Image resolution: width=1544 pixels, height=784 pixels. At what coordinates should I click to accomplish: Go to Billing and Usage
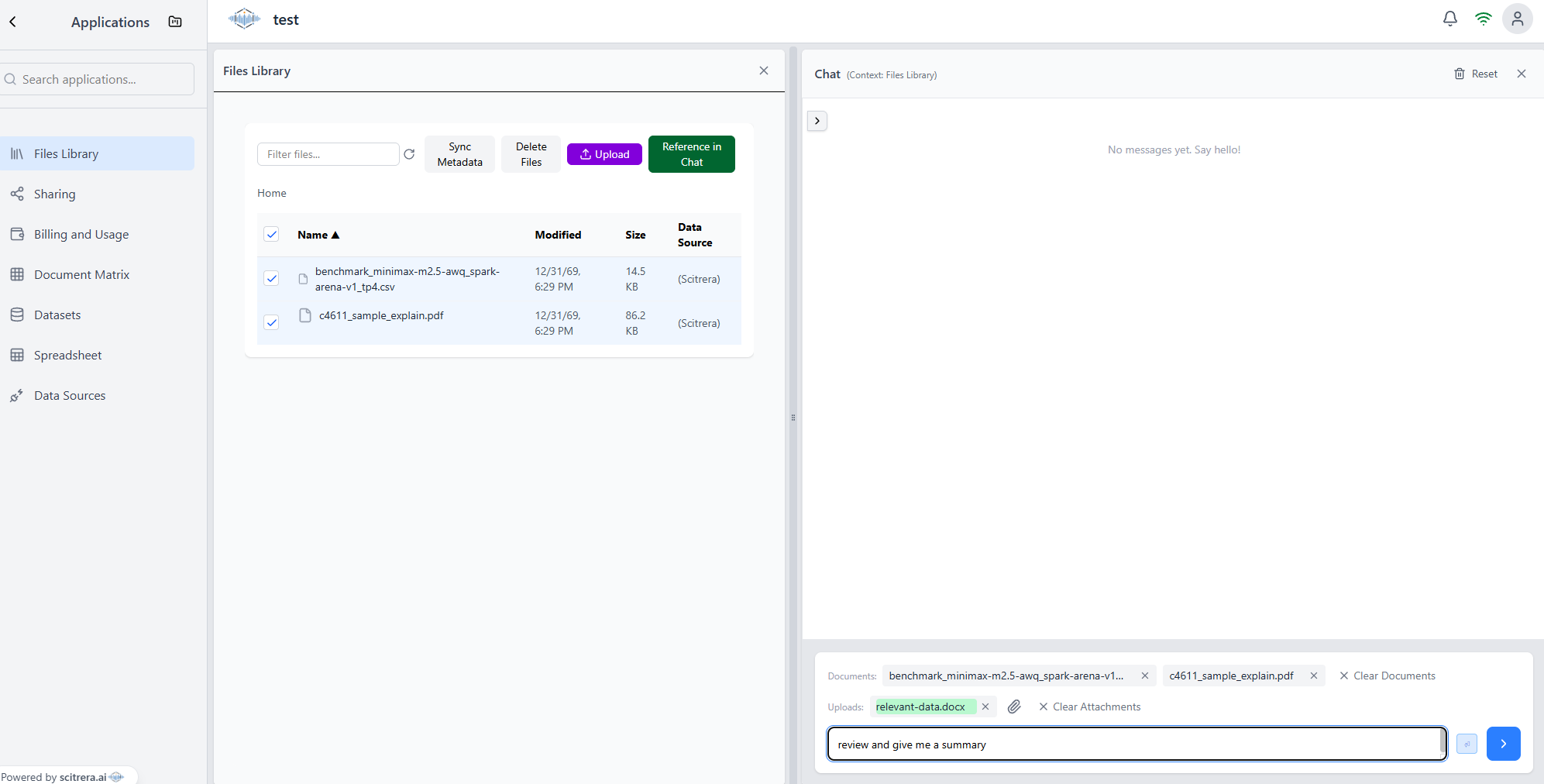(97, 234)
